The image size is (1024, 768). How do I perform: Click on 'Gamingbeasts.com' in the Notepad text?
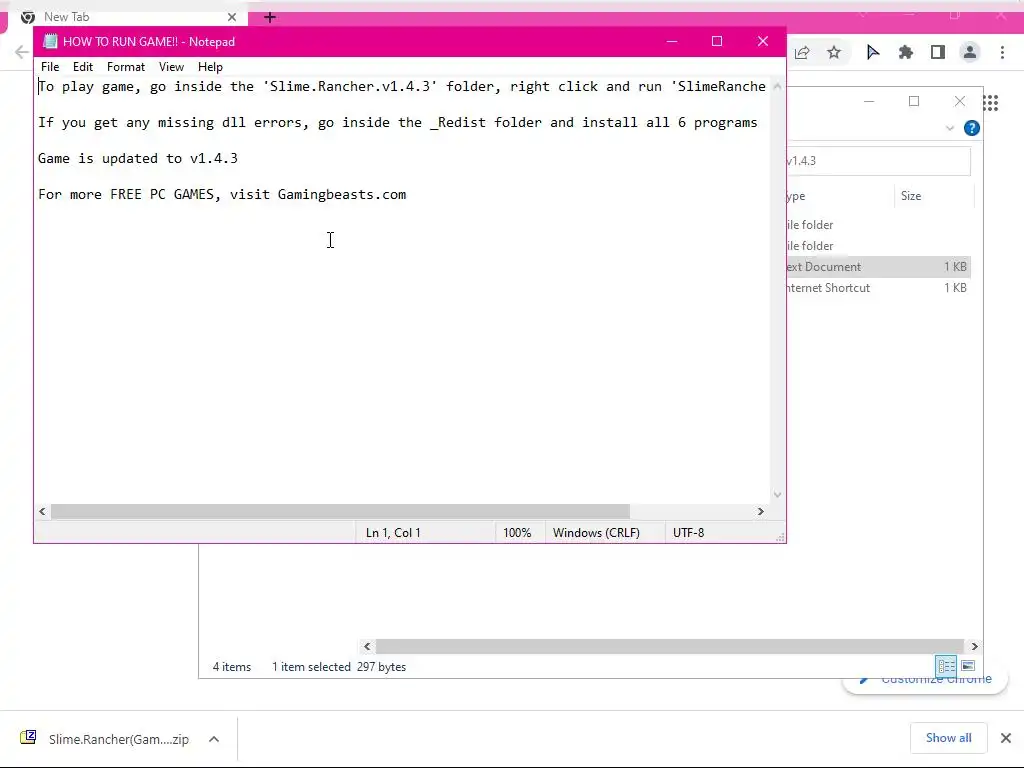(342, 195)
